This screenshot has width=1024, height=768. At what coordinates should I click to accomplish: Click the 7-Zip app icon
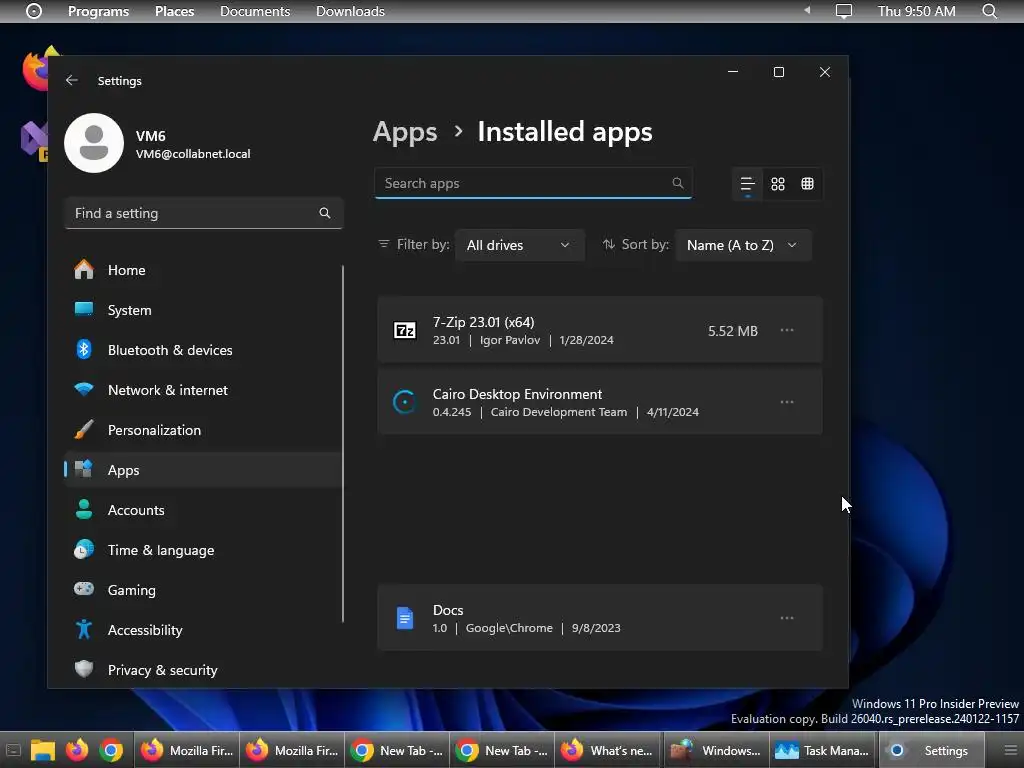coord(405,330)
